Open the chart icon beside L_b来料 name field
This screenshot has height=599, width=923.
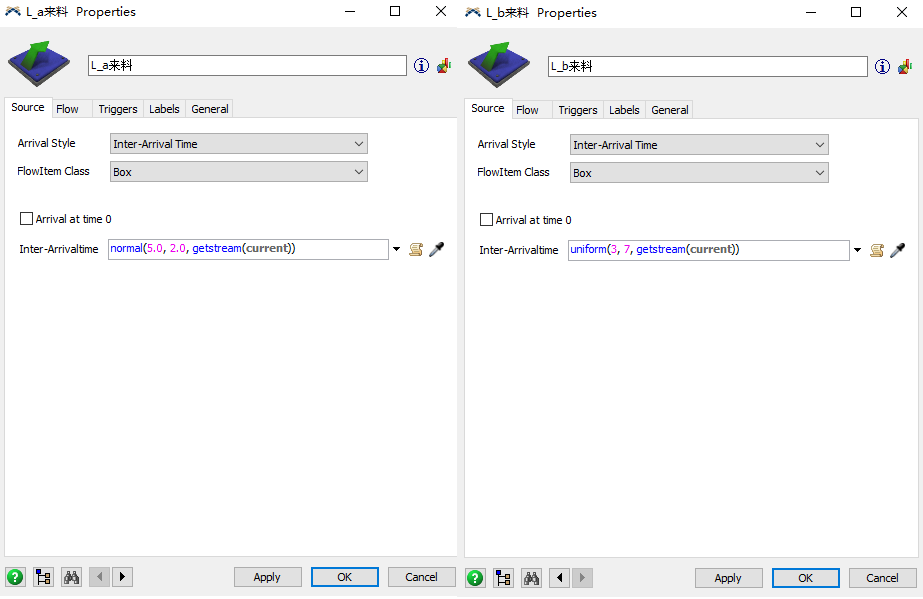tap(905, 66)
